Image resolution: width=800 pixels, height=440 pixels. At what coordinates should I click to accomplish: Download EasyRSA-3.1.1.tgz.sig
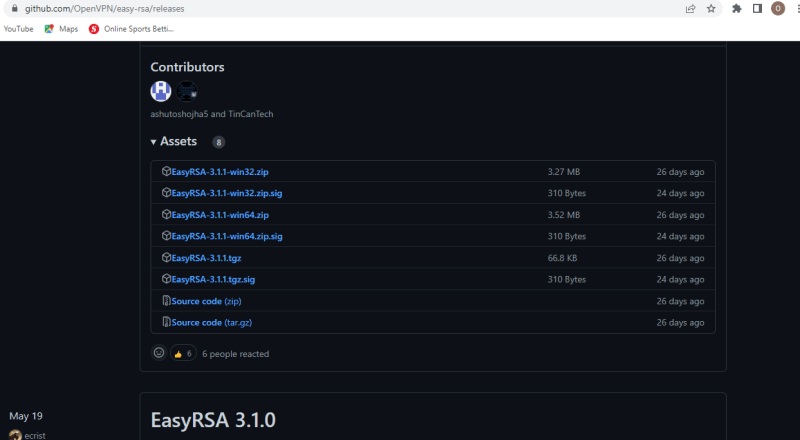tap(213, 280)
